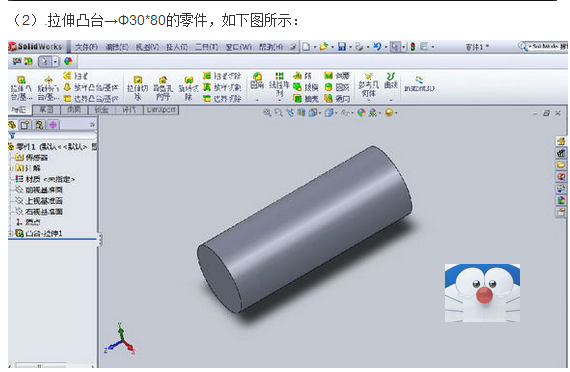570x372 pixels.
Task: Choose the Extruded Cut tool
Action: tap(137, 88)
